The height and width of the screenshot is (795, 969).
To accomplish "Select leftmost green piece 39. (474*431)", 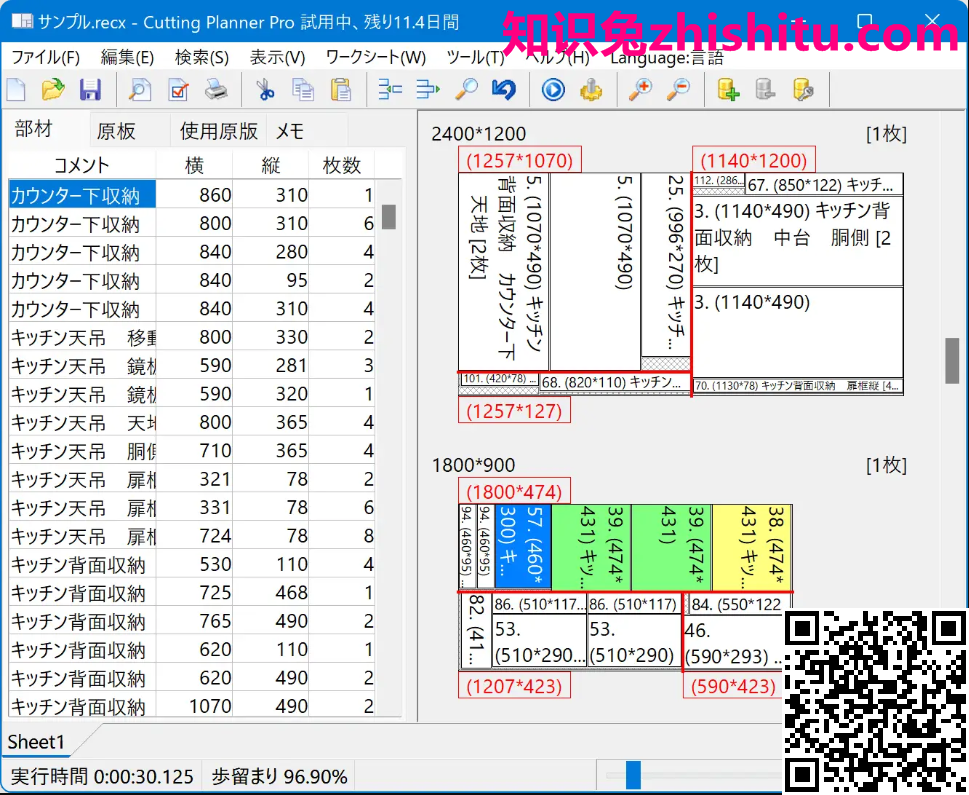I will click(x=591, y=547).
